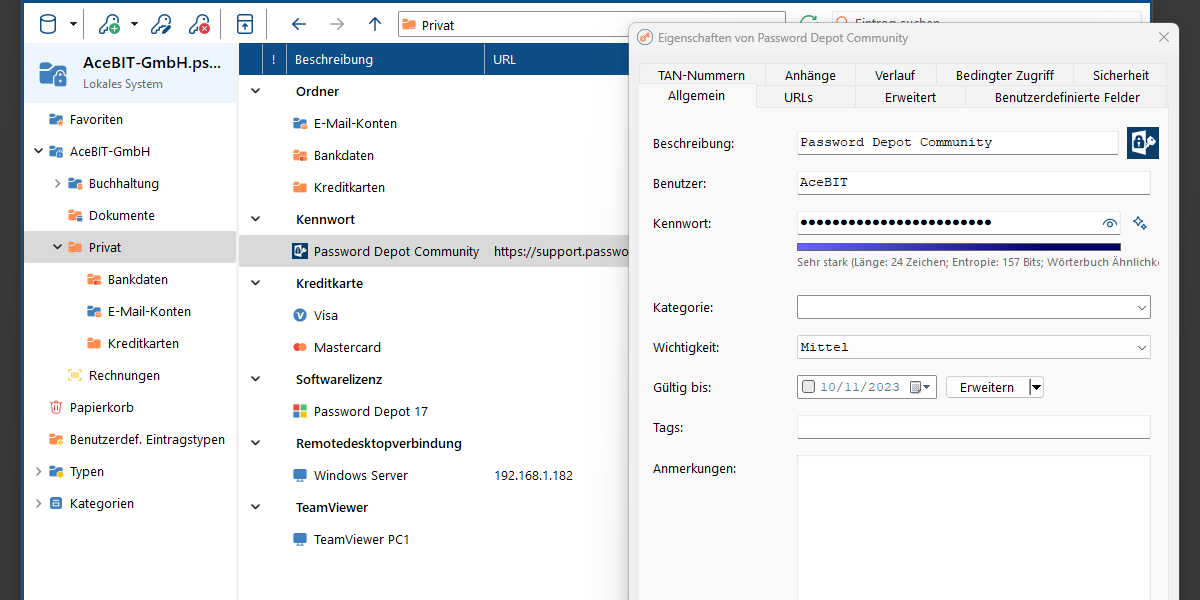This screenshot has width=1200, height=600.
Task: Switch to the TAN-Nummern tab
Action: pos(701,75)
